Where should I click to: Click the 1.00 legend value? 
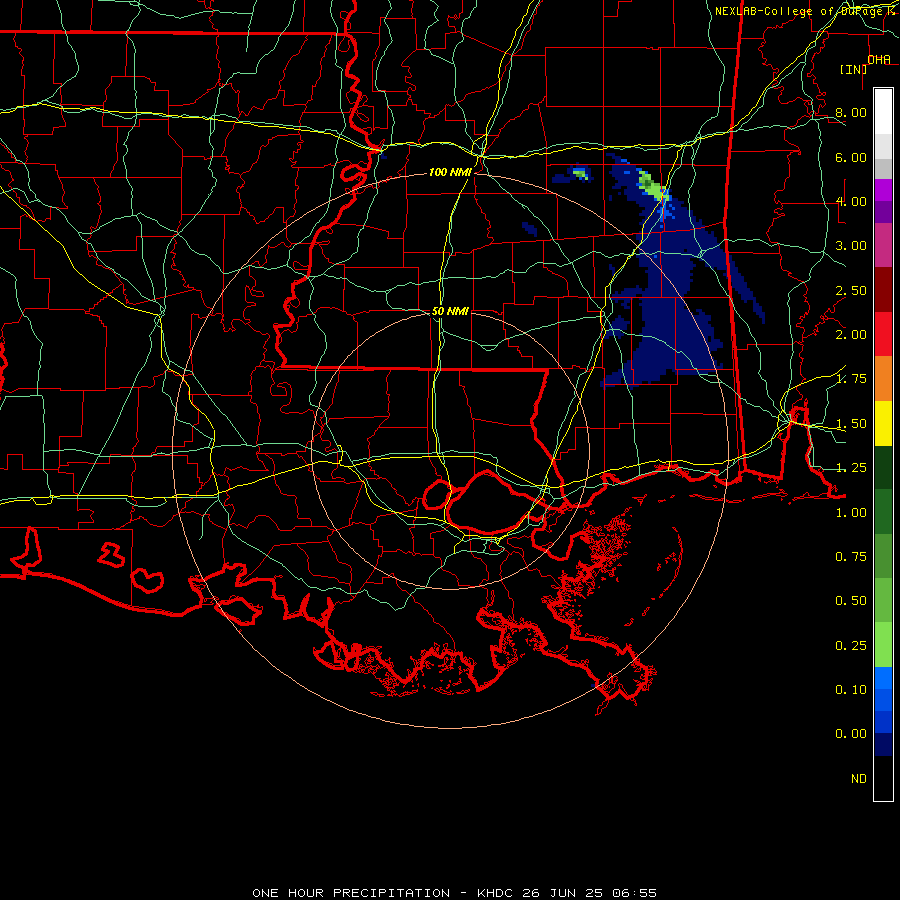click(850, 513)
